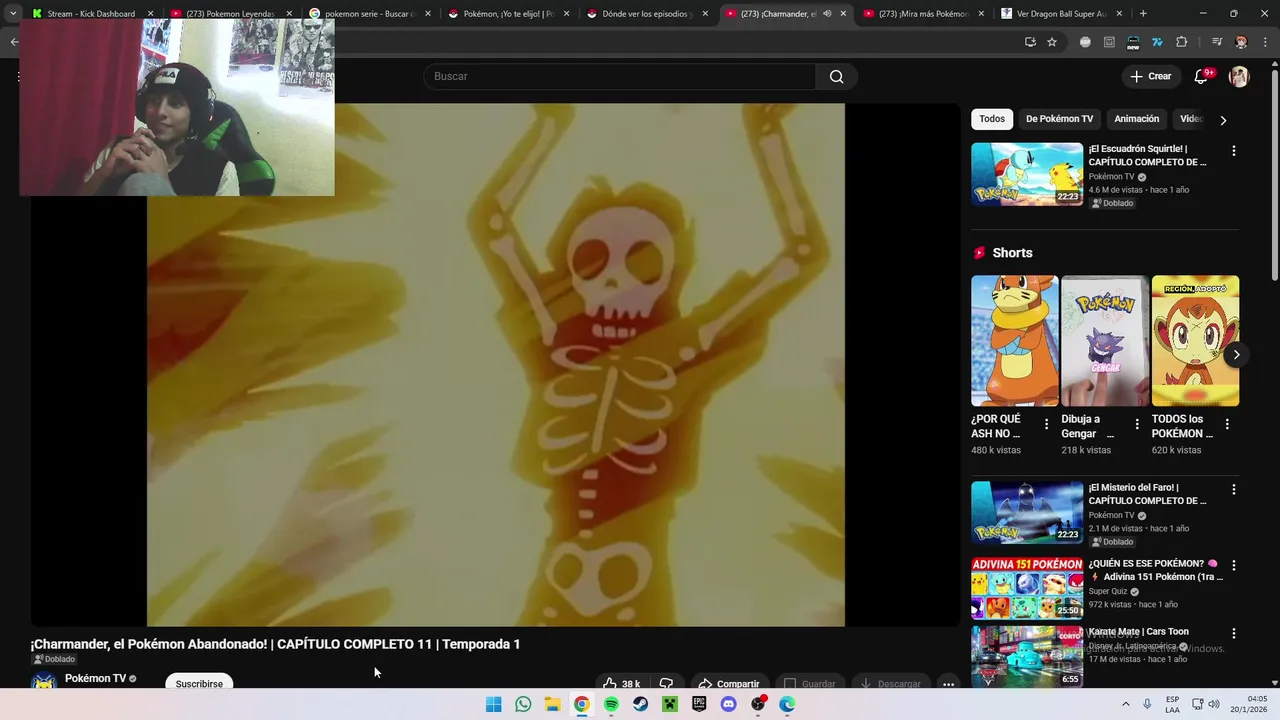This screenshot has width=1280, height=720.
Task: Select the De Pokémon TV filter chip
Action: pos(1059,119)
